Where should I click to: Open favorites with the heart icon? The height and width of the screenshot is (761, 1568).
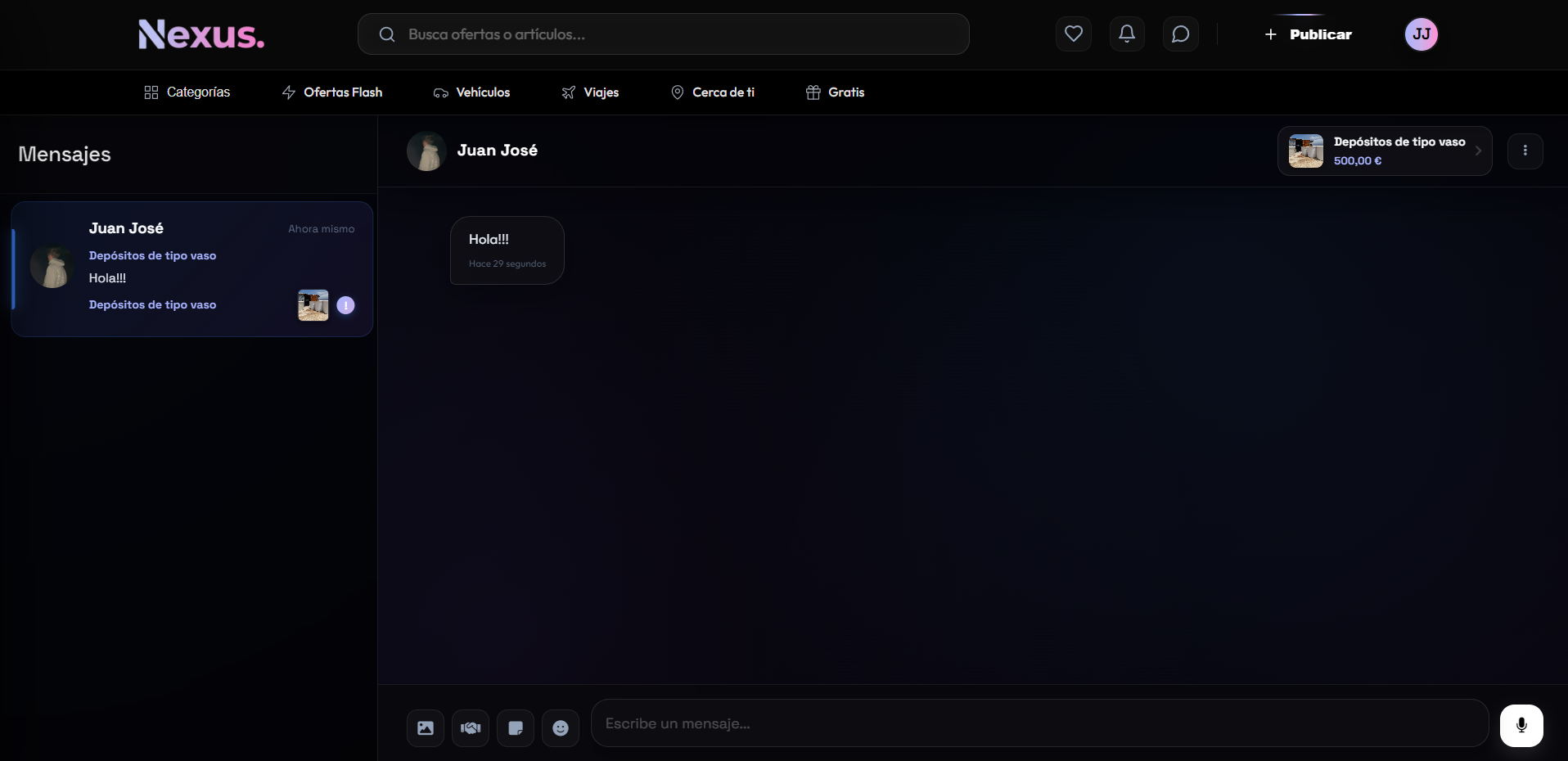point(1074,34)
